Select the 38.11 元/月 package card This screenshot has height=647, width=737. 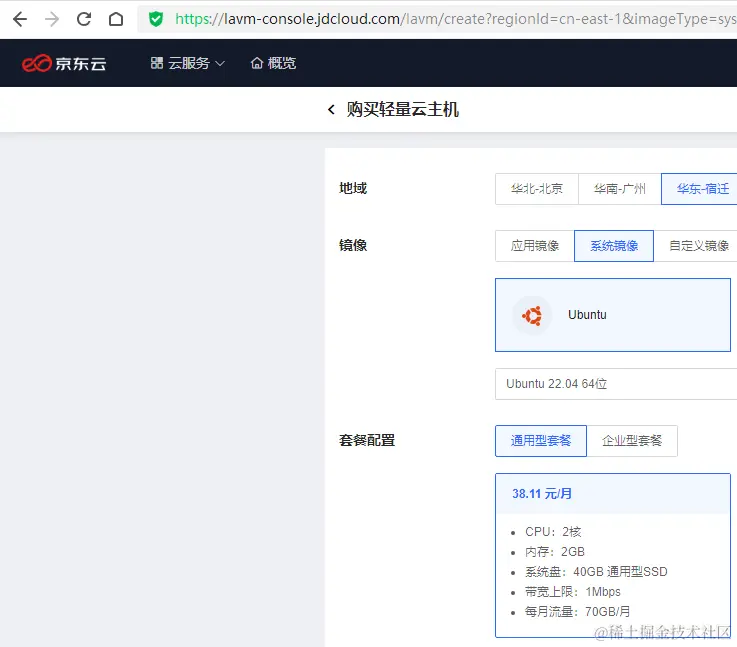[x=613, y=555]
